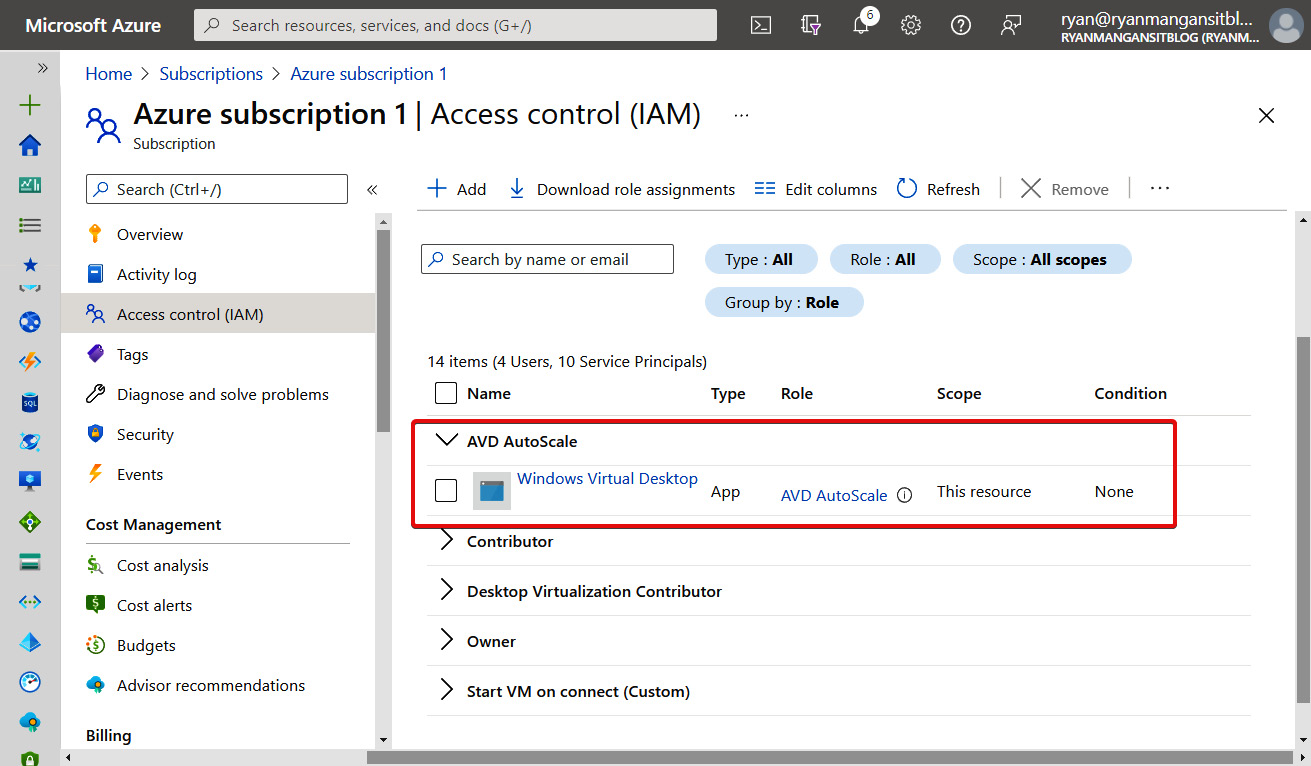The height and width of the screenshot is (766, 1311).
Task: Change the Group by : Role option
Action: click(x=784, y=302)
